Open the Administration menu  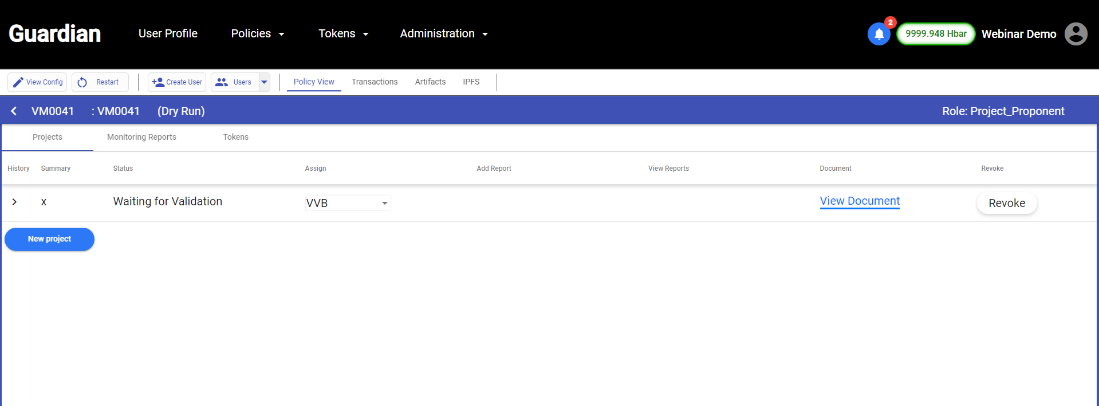pos(444,34)
